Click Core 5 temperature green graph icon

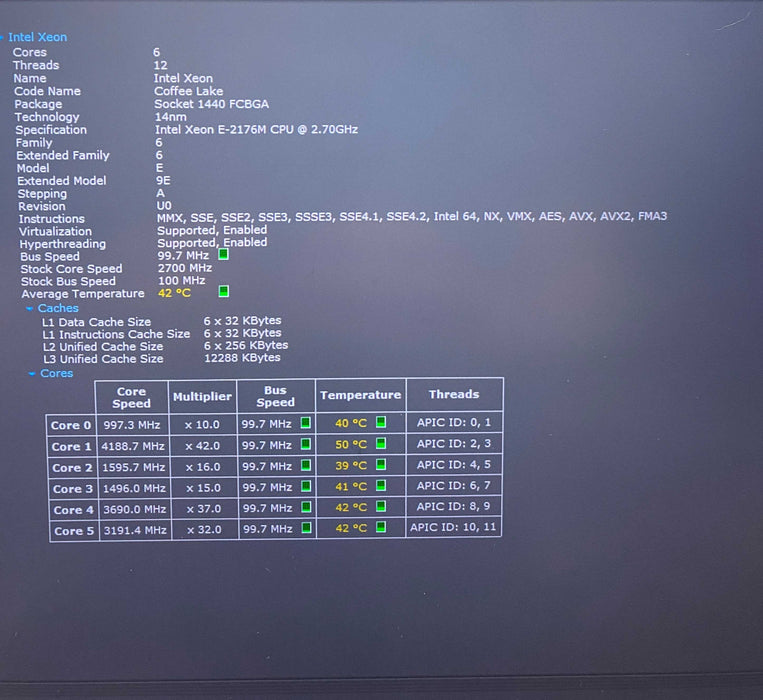tap(381, 527)
